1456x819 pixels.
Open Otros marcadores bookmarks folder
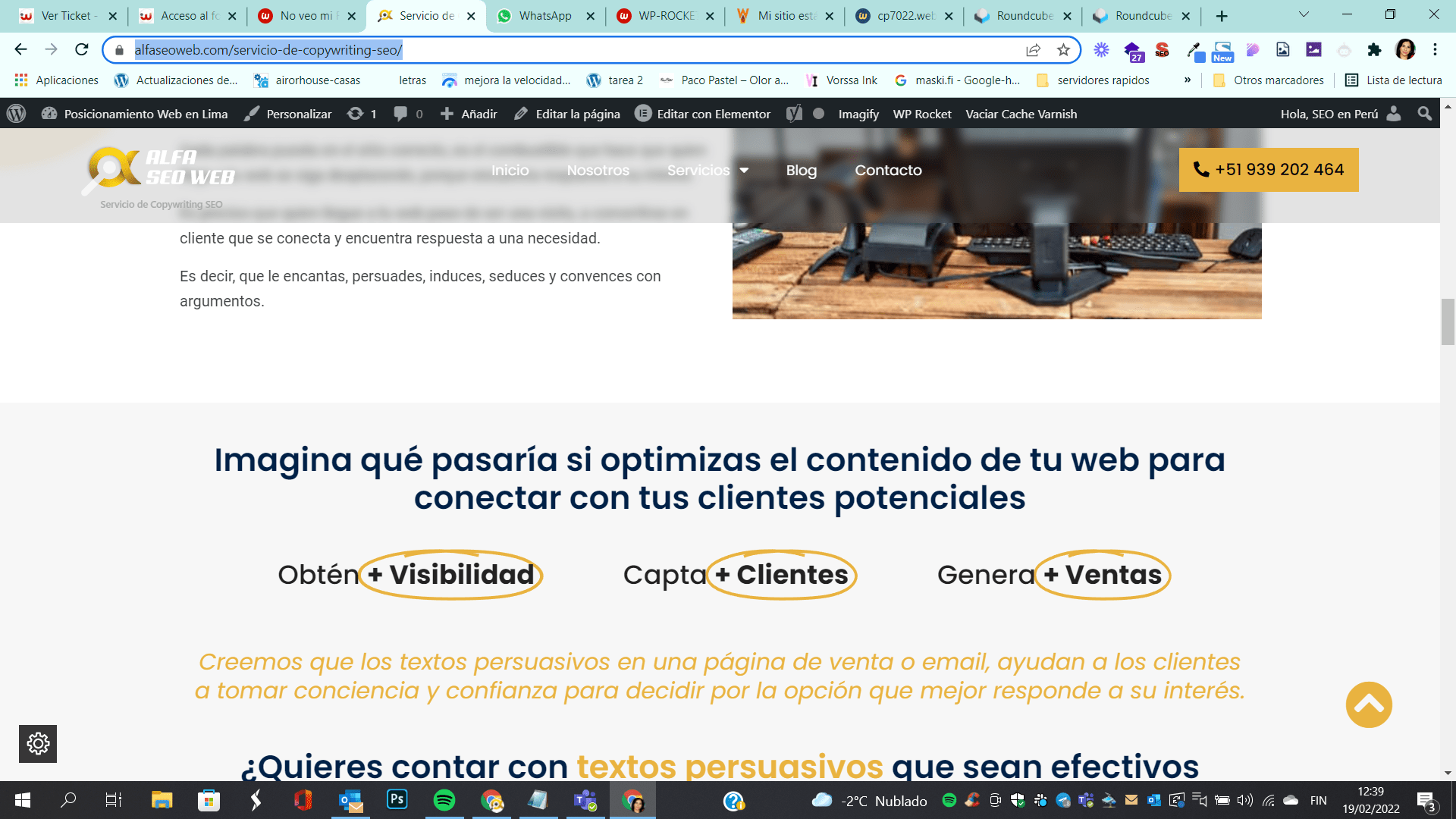tap(1269, 80)
